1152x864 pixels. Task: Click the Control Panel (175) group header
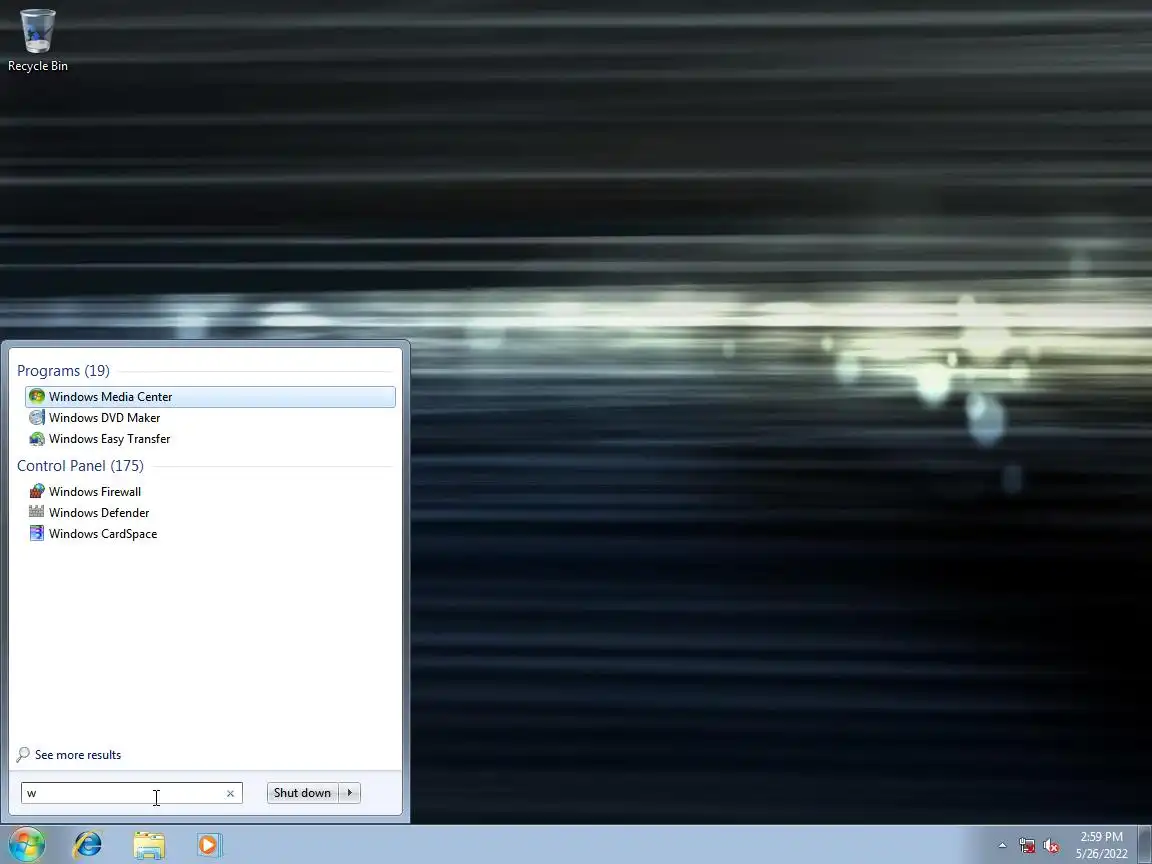click(80, 466)
